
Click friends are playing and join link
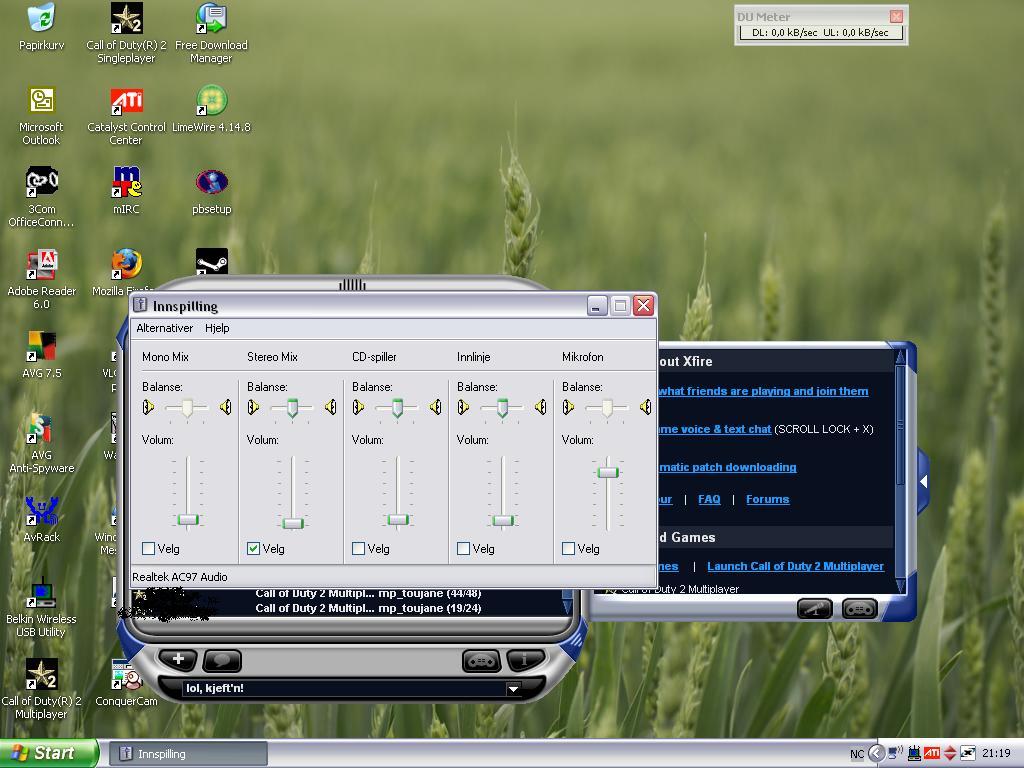tap(763, 391)
